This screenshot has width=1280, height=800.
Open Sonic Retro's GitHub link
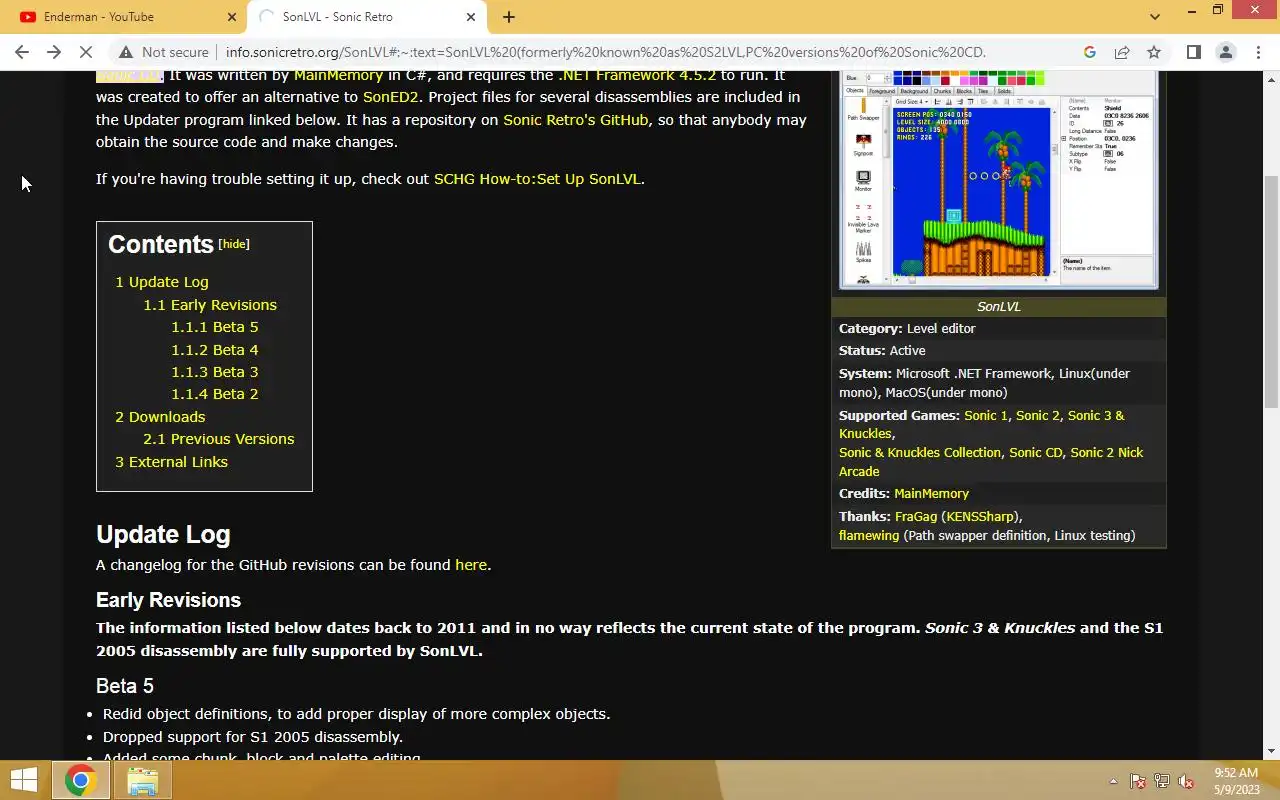coord(576,120)
